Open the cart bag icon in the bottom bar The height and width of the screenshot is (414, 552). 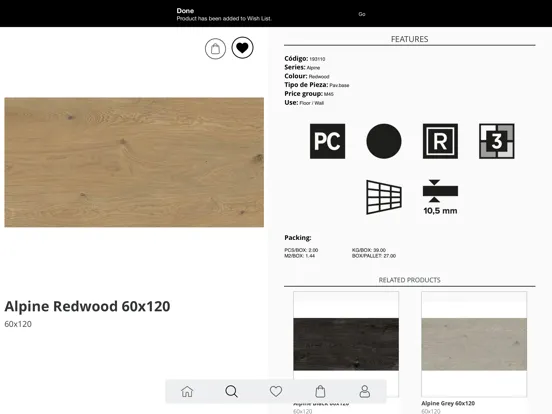point(320,391)
